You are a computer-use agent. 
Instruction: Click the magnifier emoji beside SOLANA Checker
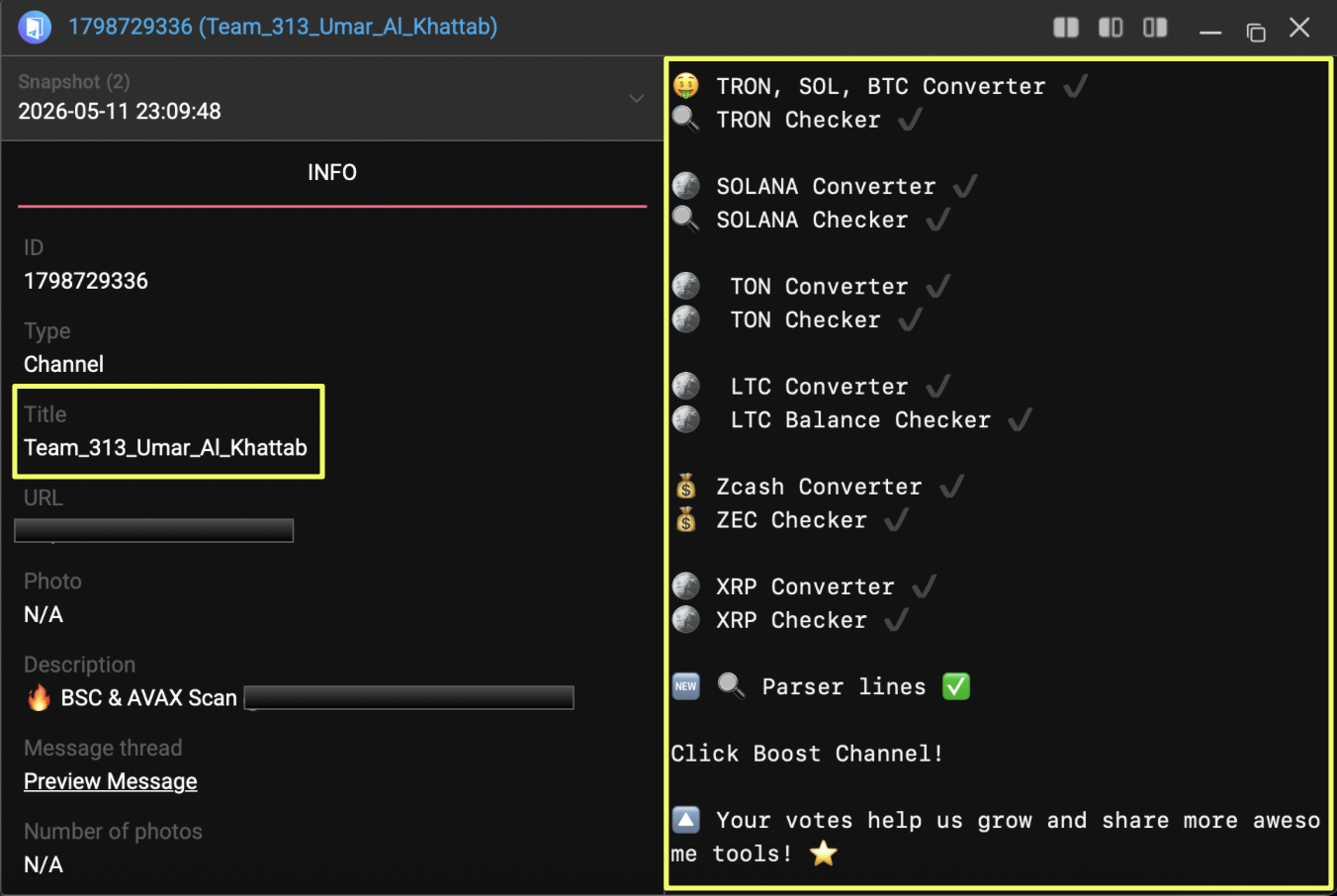click(x=685, y=220)
